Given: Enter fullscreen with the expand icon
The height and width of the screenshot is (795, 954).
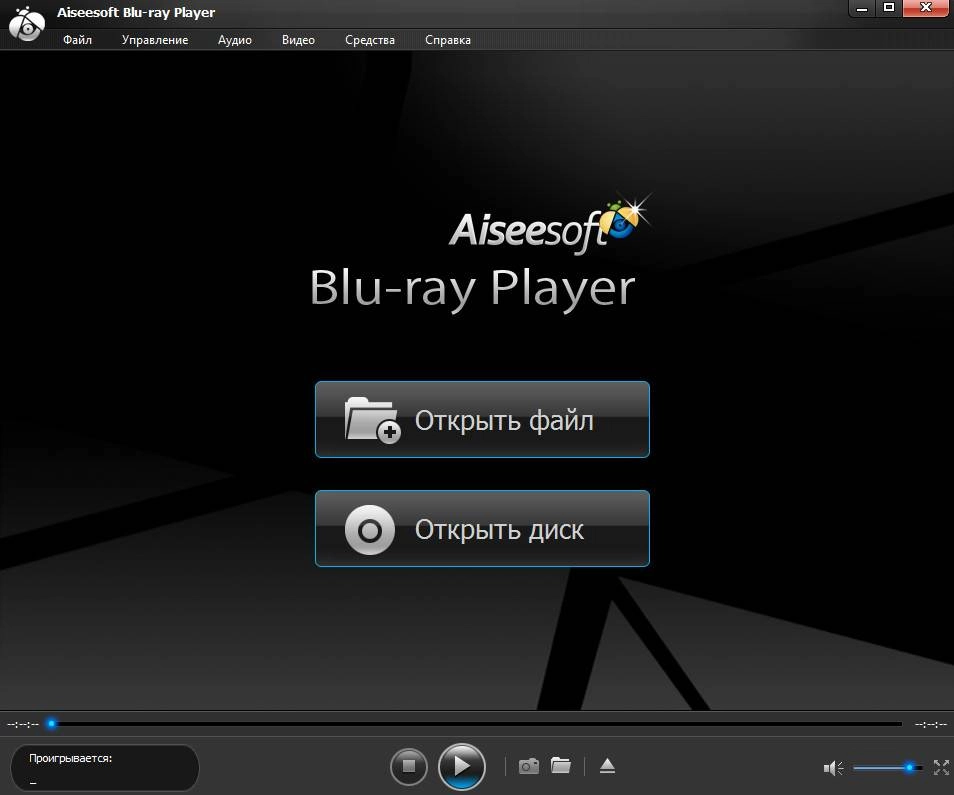Looking at the screenshot, I should (941, 768).
